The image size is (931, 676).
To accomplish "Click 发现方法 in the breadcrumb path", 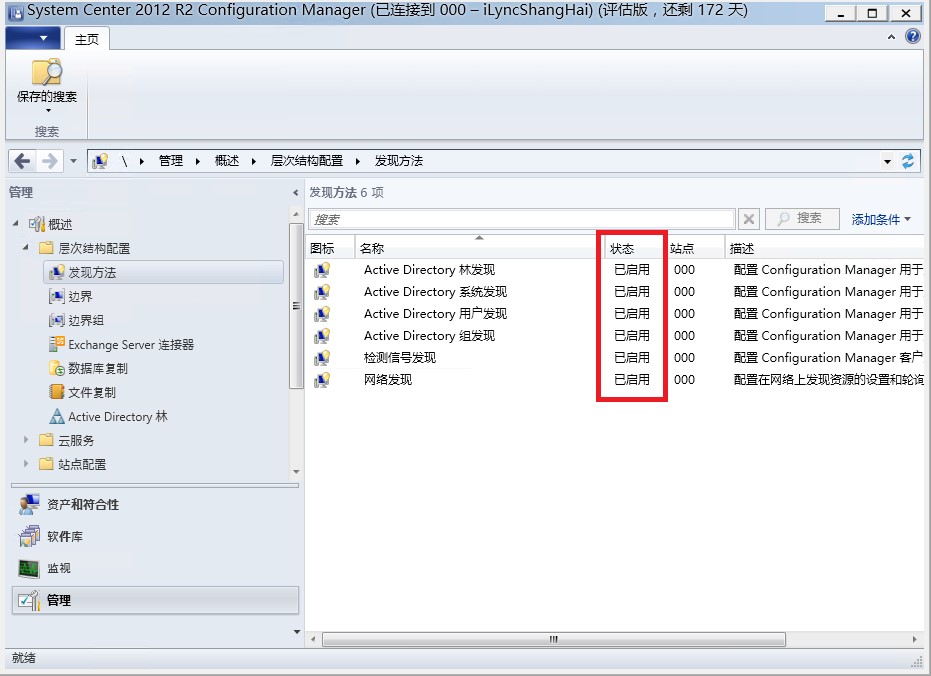I will point(399,161).
